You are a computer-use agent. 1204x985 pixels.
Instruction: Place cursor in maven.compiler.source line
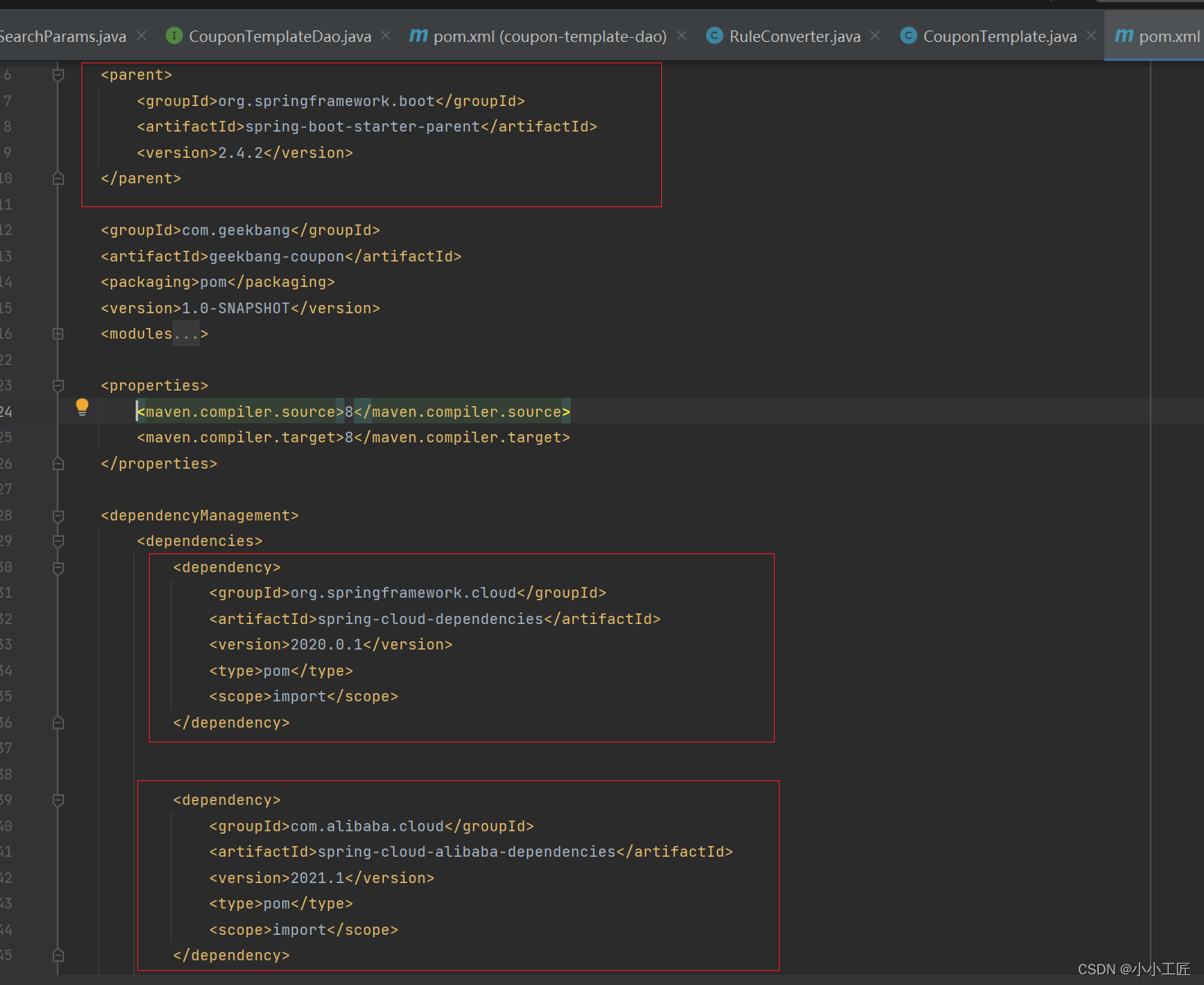tap(354, 412)
